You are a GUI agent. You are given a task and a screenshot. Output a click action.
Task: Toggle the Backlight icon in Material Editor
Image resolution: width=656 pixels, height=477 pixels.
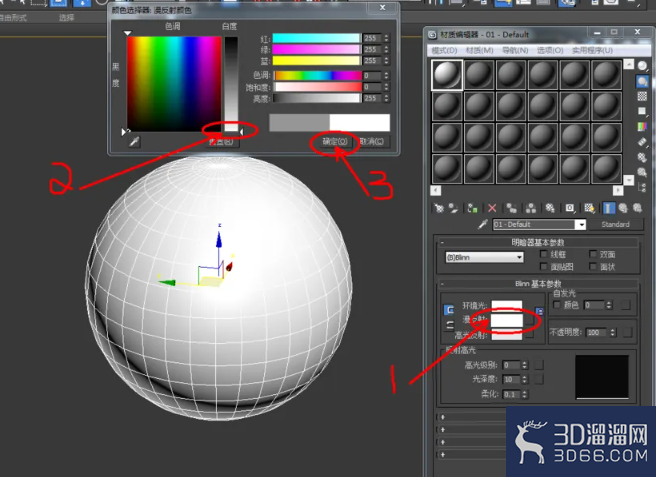pos(642,81)
